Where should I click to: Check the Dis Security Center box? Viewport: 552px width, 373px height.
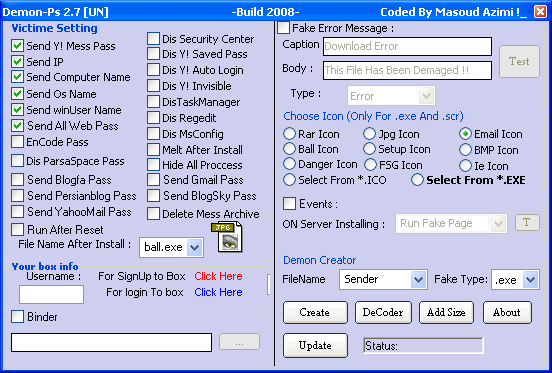pyautogui.click(x=153, y=38)
